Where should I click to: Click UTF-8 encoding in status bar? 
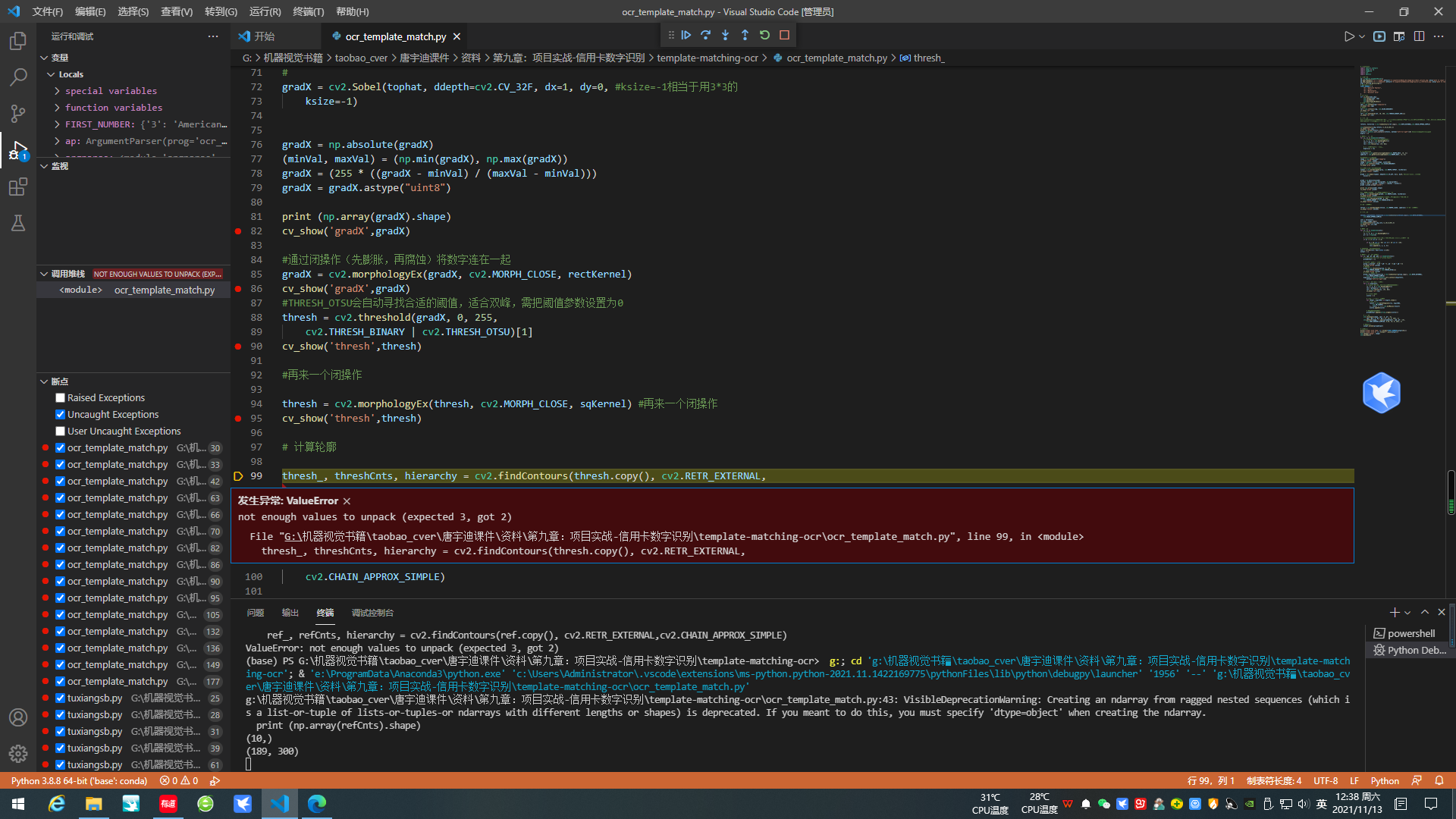point(1326,780)
